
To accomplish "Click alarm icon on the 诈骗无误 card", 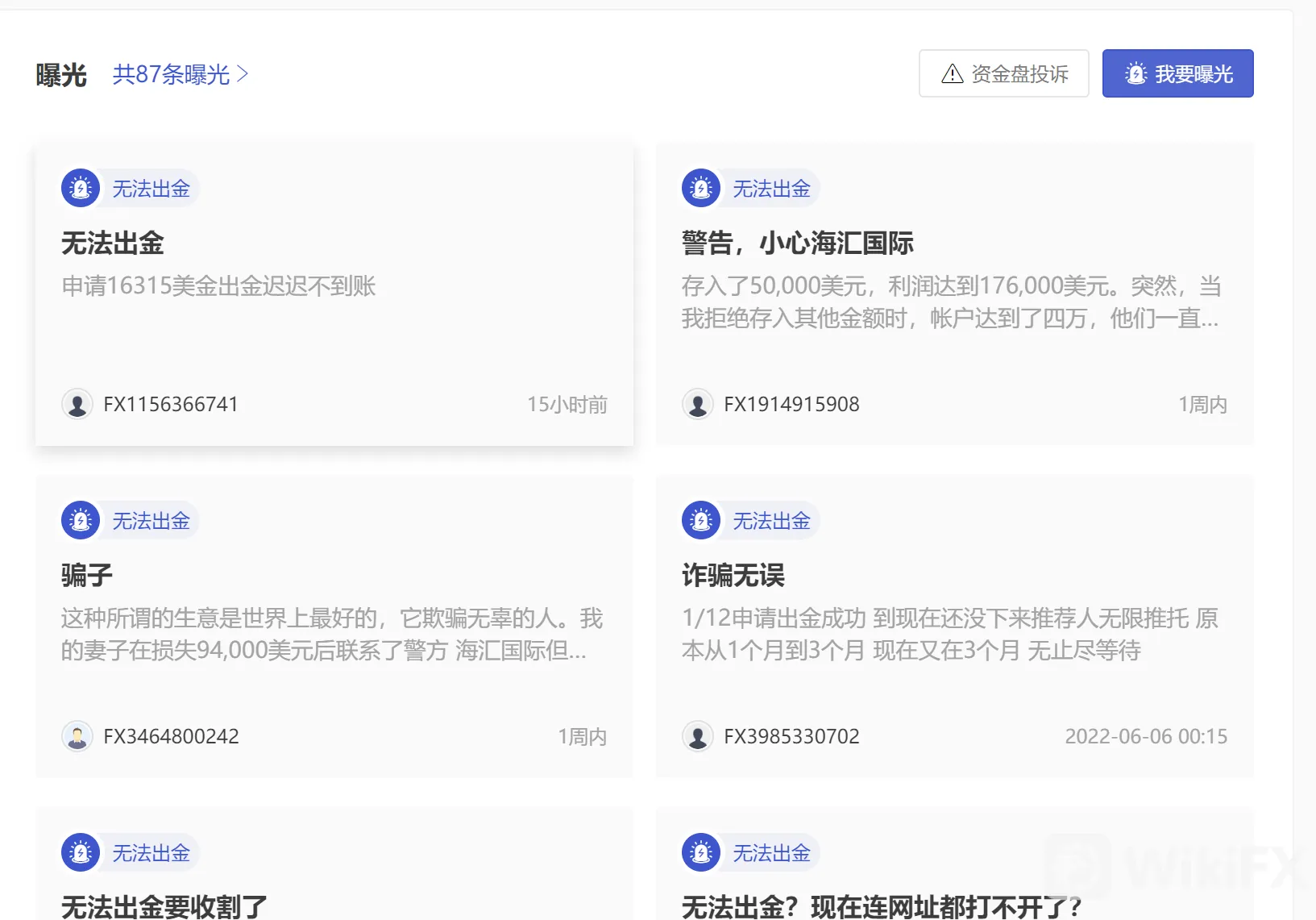I will pos(701,521).
